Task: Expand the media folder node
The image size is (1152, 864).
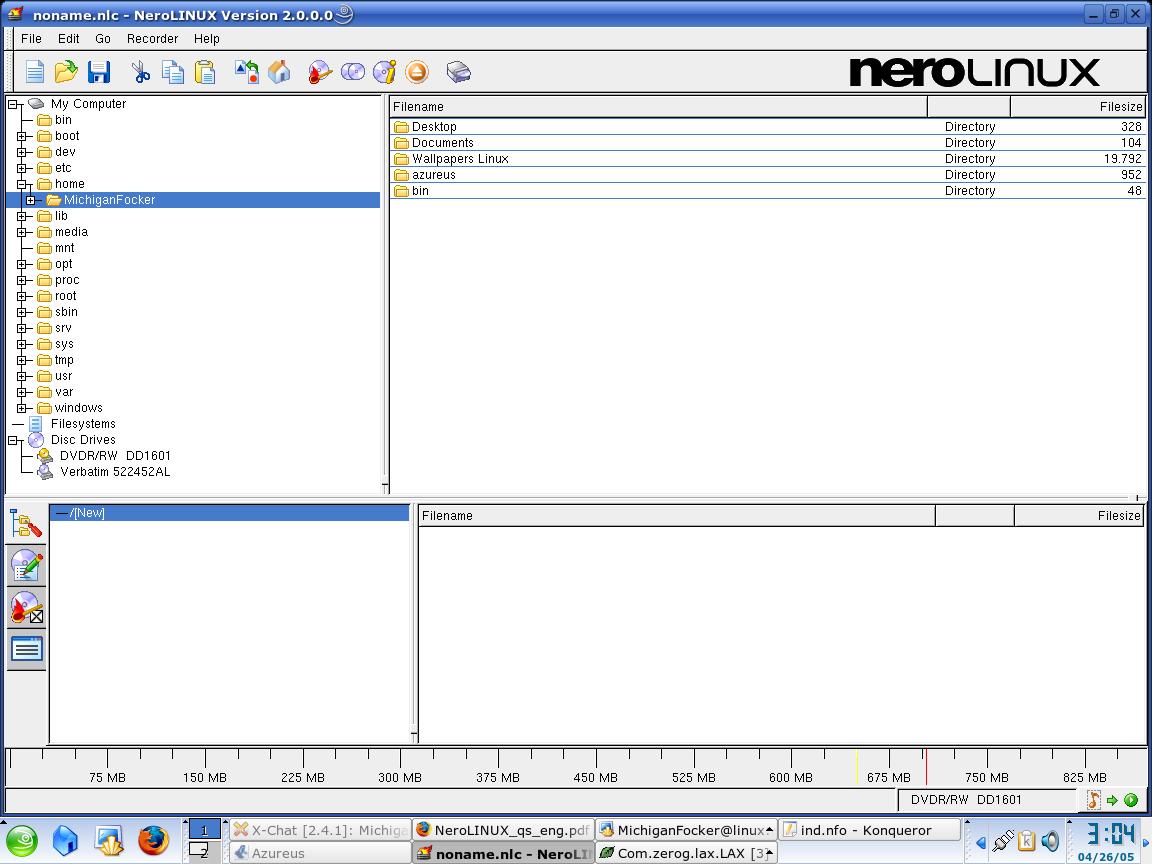Action: (x=21, y=232)
